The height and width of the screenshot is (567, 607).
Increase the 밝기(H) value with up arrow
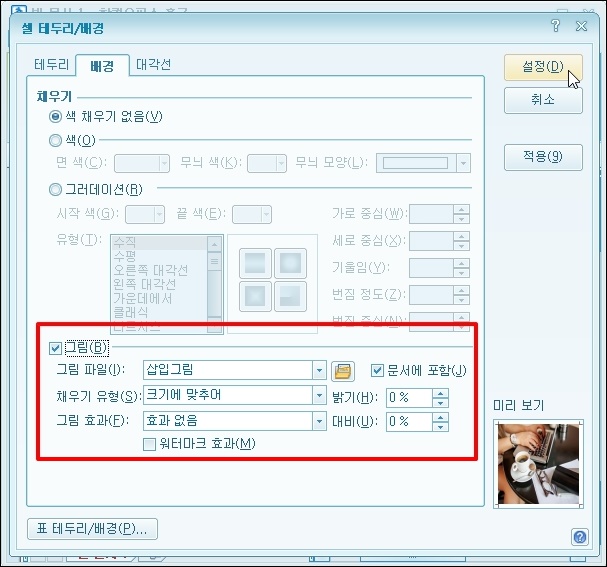441,393
